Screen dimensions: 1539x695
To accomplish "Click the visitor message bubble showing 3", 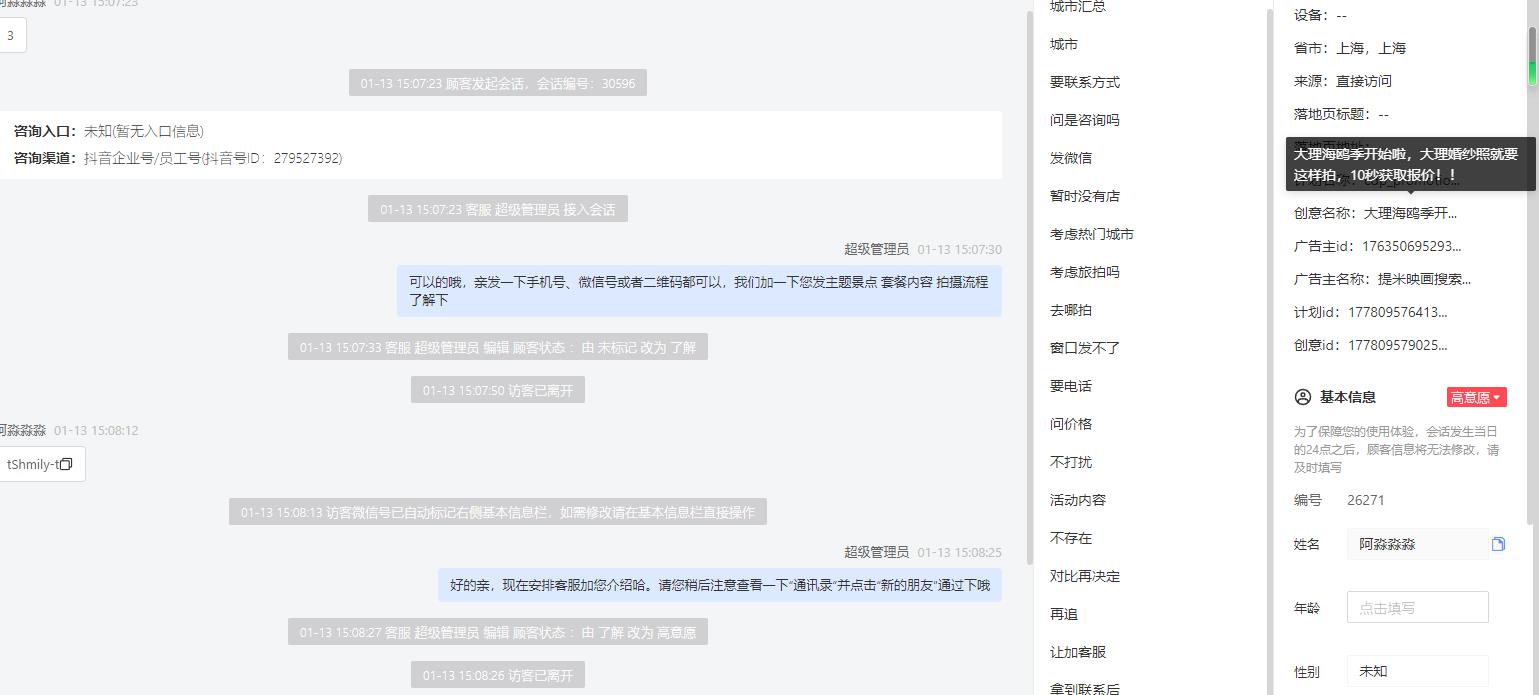I will click(12, 35).
